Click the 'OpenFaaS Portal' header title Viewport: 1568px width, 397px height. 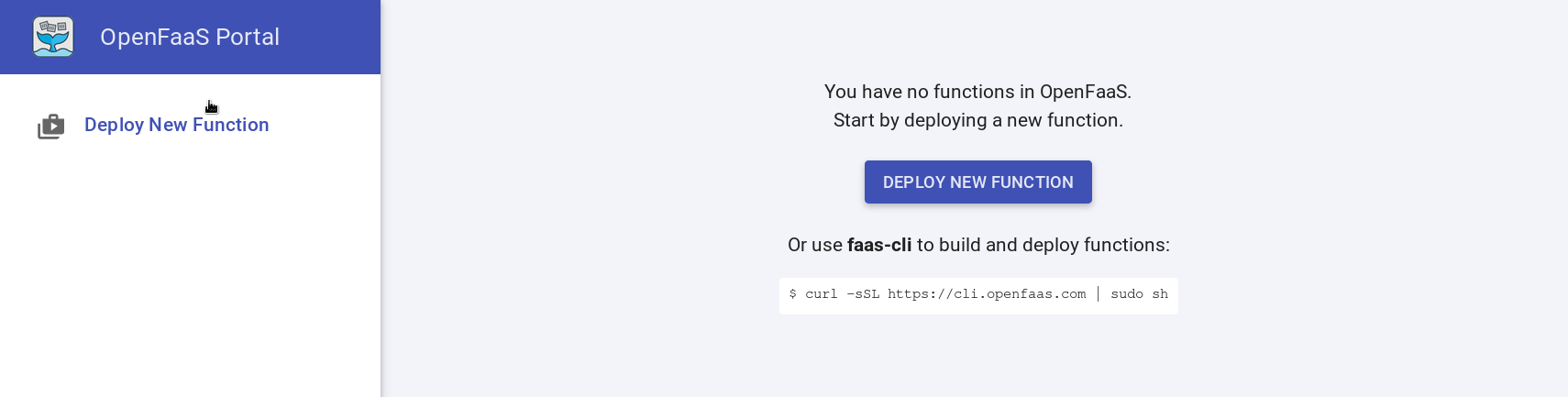point(189,37)
